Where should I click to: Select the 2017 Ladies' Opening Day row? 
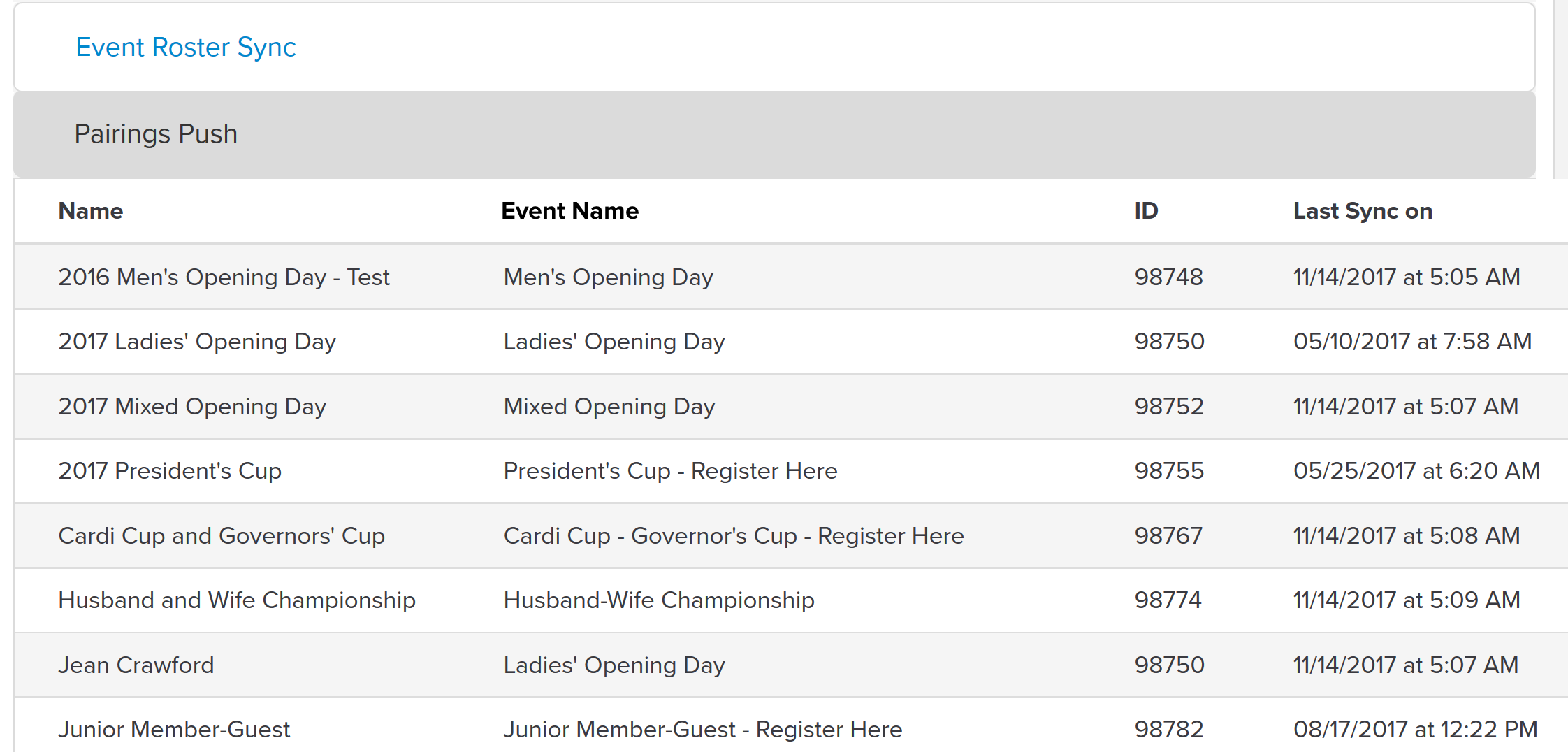(791, 342)
